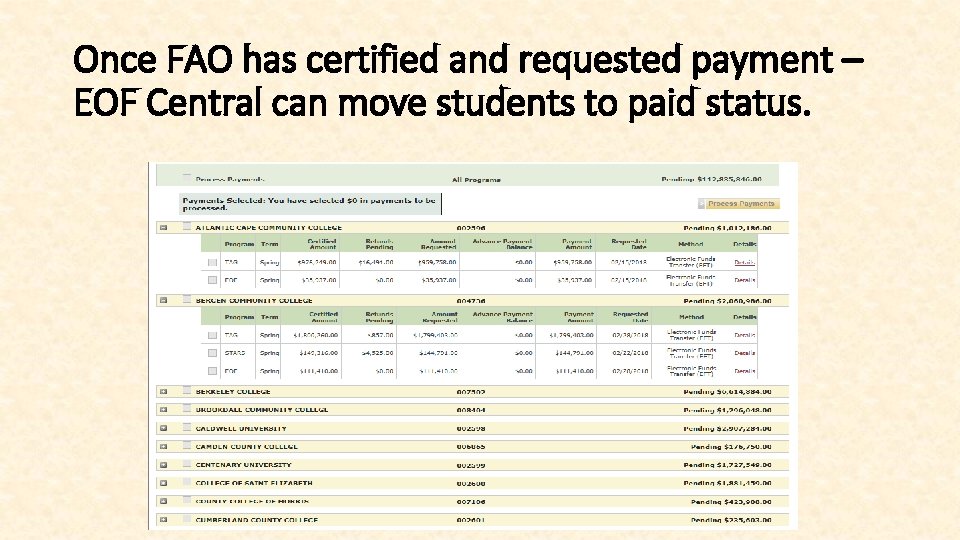Click the 'Payments Selected' message box
This screenshot has height=540, width=960.
(310, 204)
